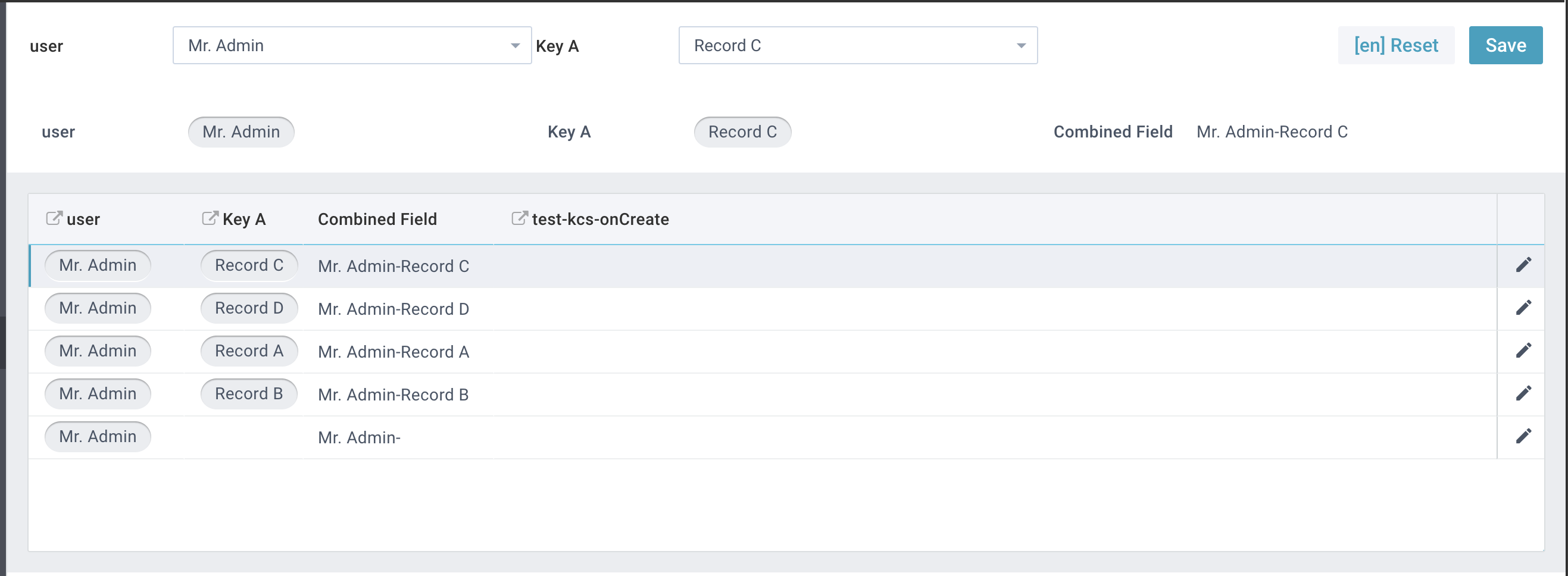
Task: Click the Record B chip in the table
Action: tap(248, 393)
